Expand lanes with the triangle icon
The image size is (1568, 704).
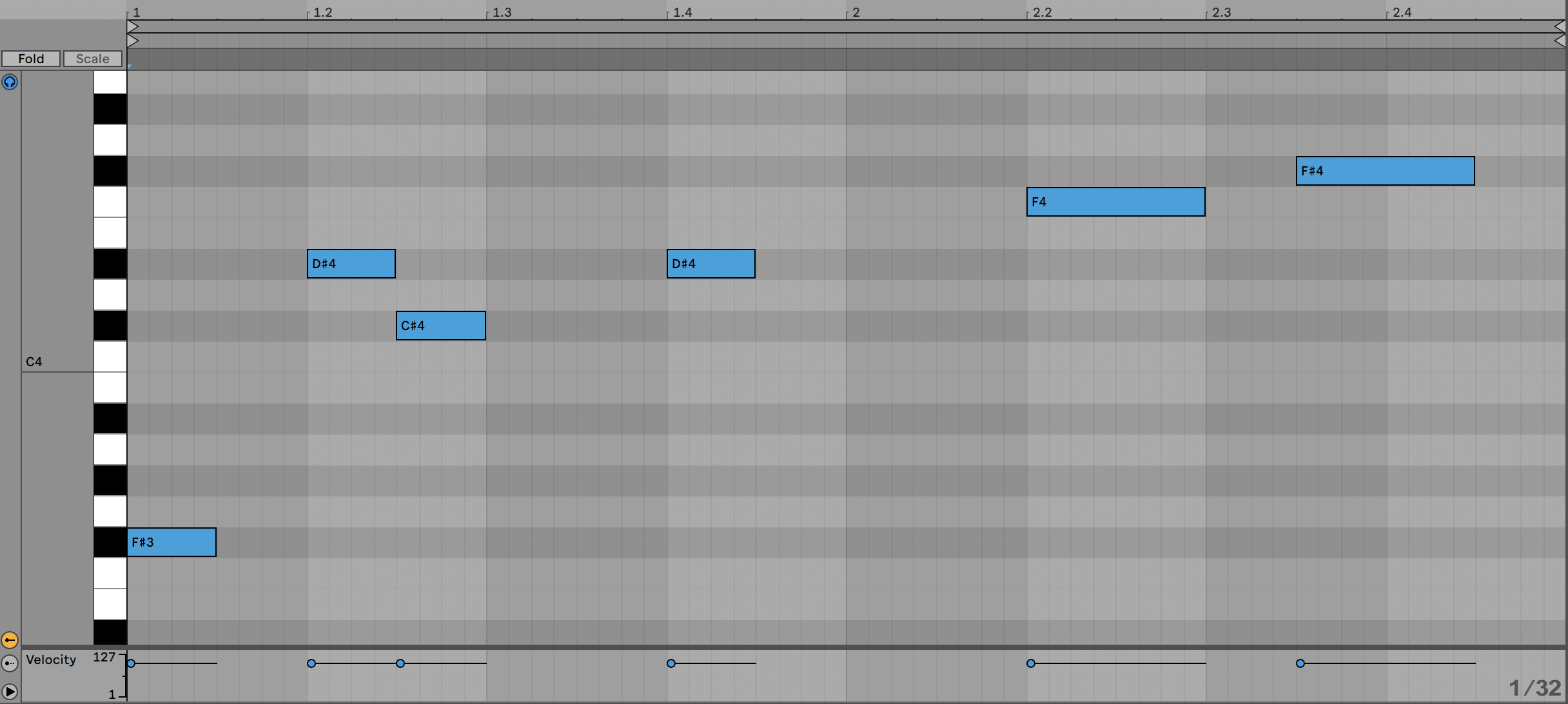pyautogui.click(x=10, y=691)
